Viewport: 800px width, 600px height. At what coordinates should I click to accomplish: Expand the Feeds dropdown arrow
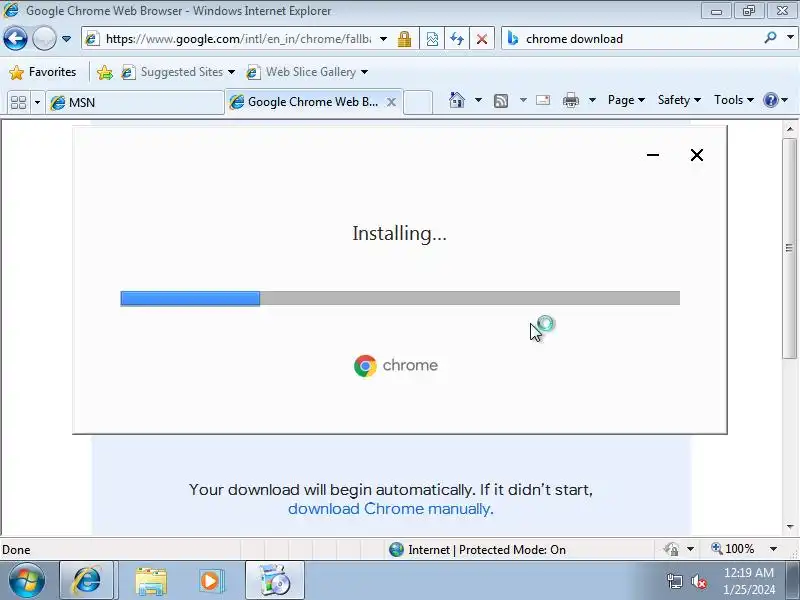tap(523, 100)
